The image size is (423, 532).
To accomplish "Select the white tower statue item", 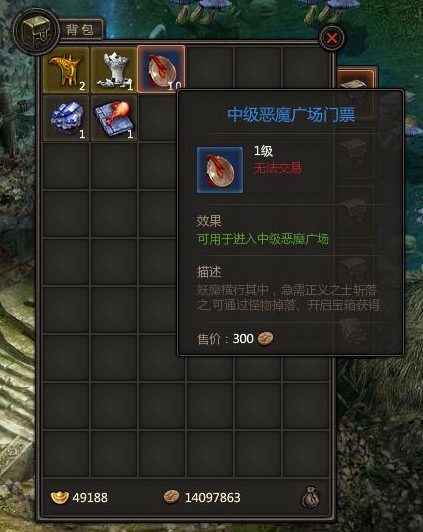I will point(114,70).
